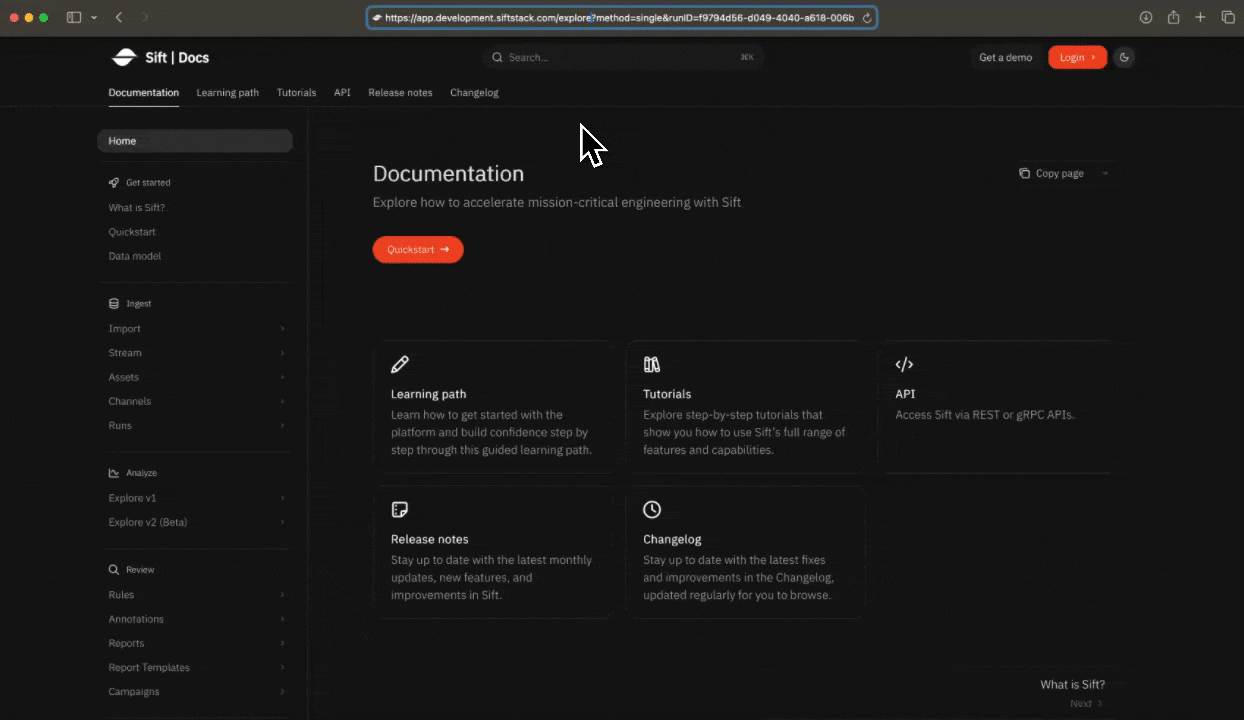Expand the Assets section chevron
1244x720 pixels.
pos(282,377)
